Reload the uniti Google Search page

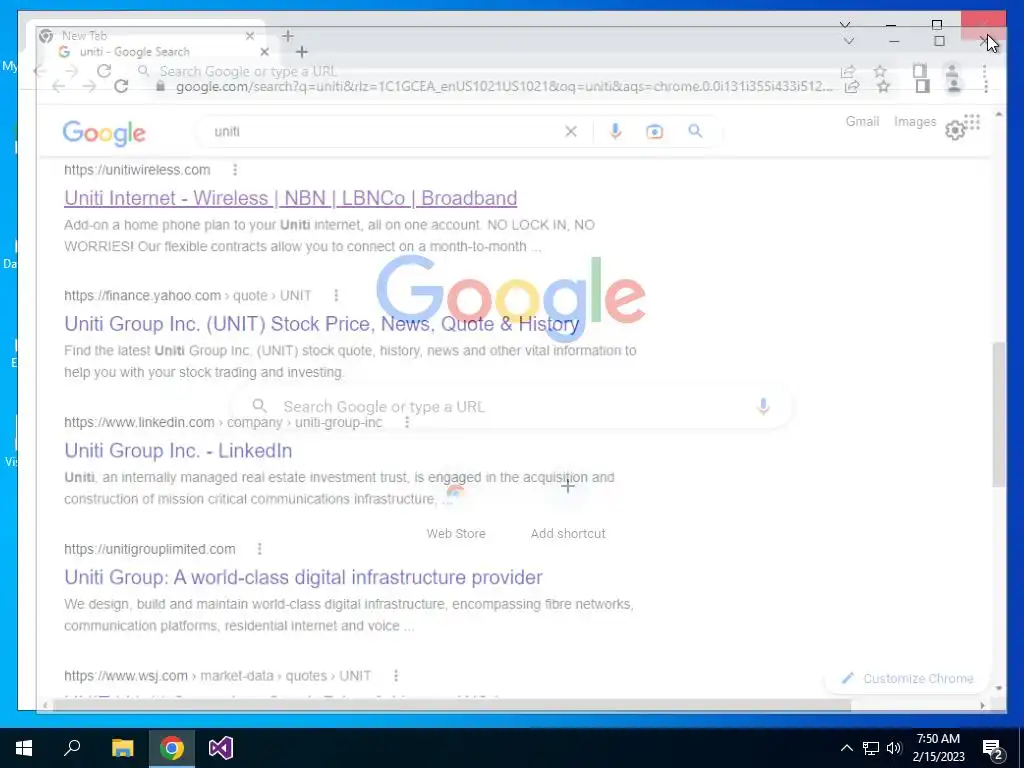121,86
